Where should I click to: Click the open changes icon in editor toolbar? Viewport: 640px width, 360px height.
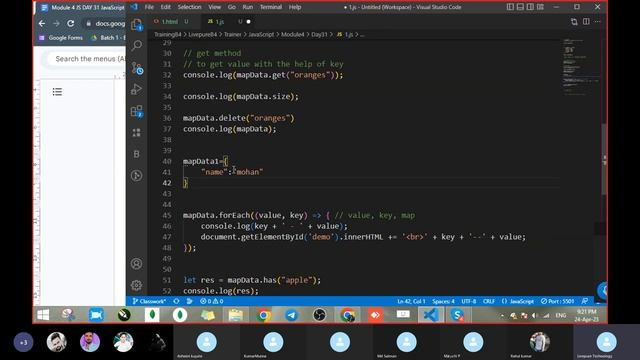tap(574, 22)
